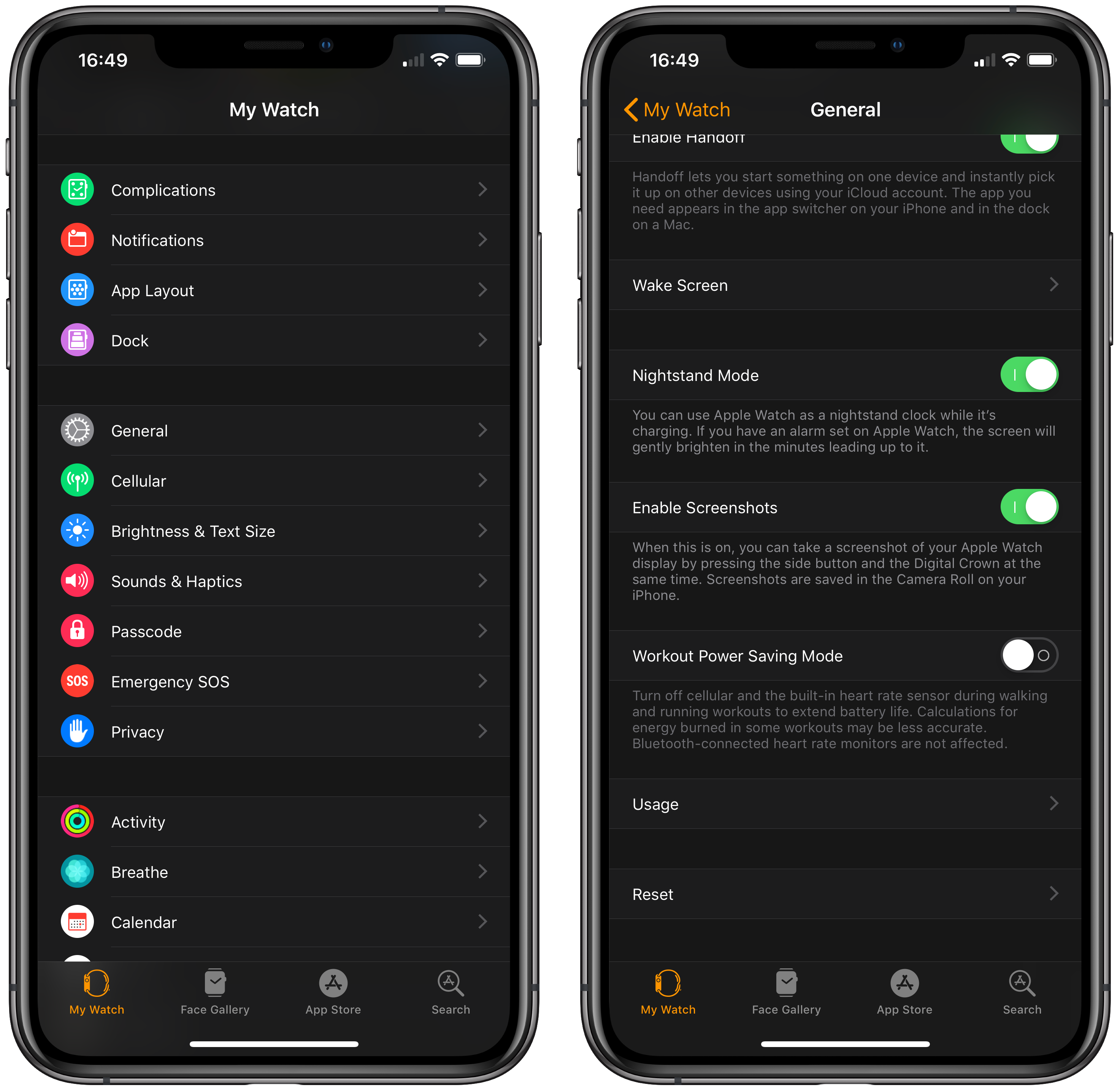Open the Emergency SOS settings
1120x1090 pixels.
pos(279,680)
